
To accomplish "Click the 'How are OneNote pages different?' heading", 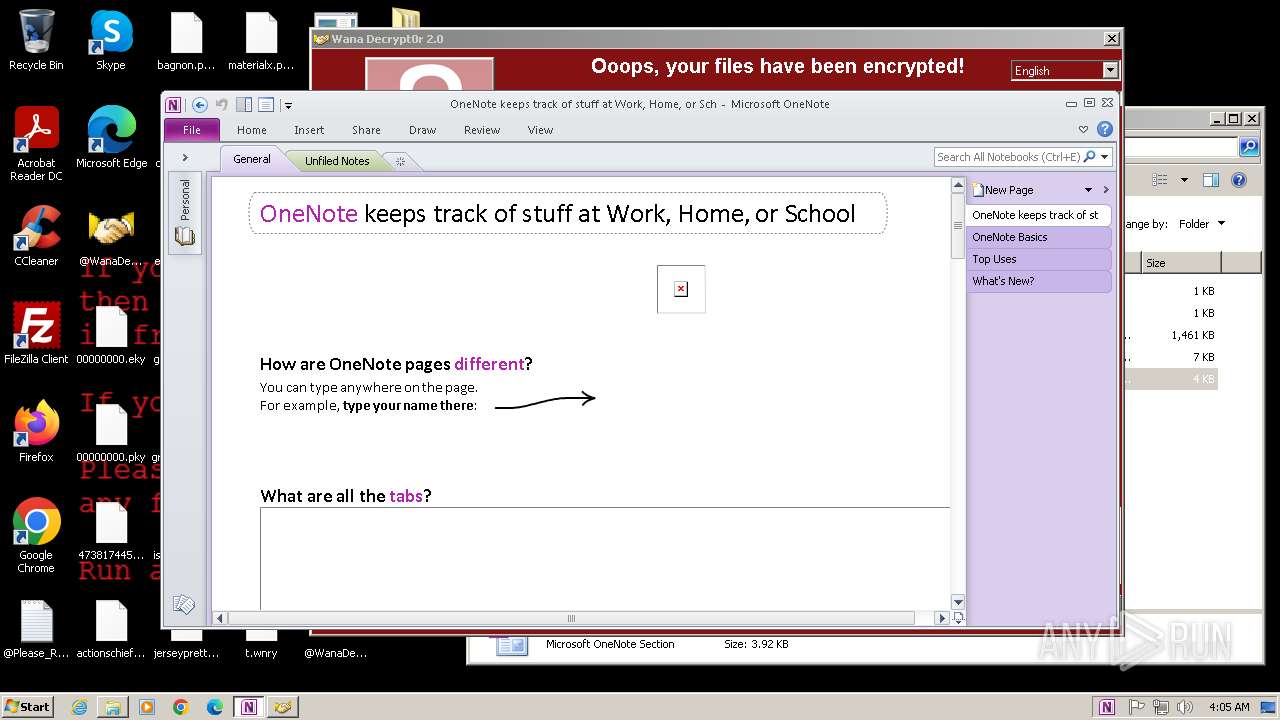I will (396, 364).
